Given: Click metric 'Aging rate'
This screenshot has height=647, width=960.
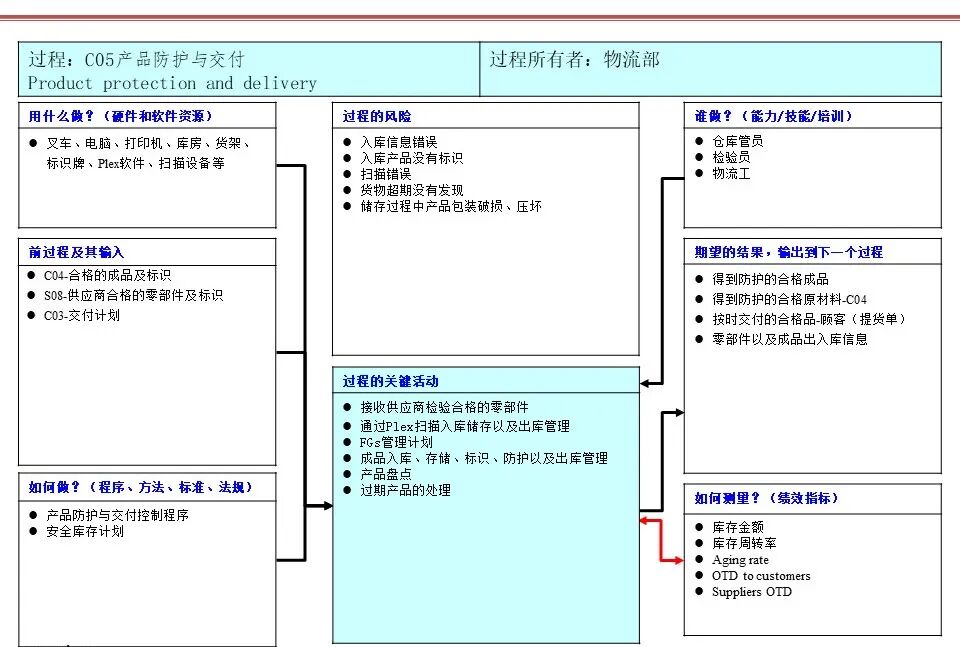Looking at the screenshot, I should click(740, 560).
